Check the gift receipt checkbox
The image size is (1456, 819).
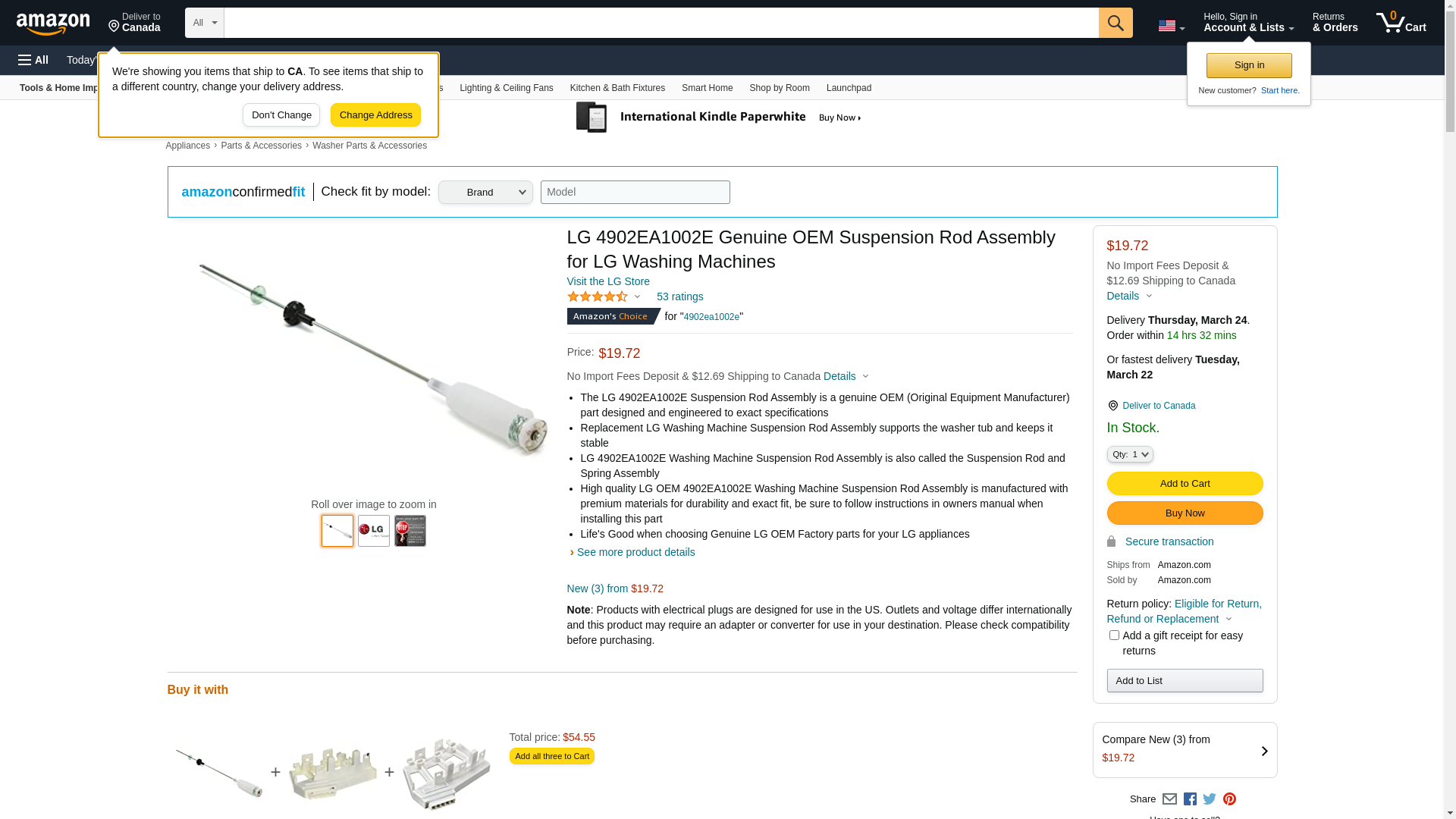[x=1114, y=635]
